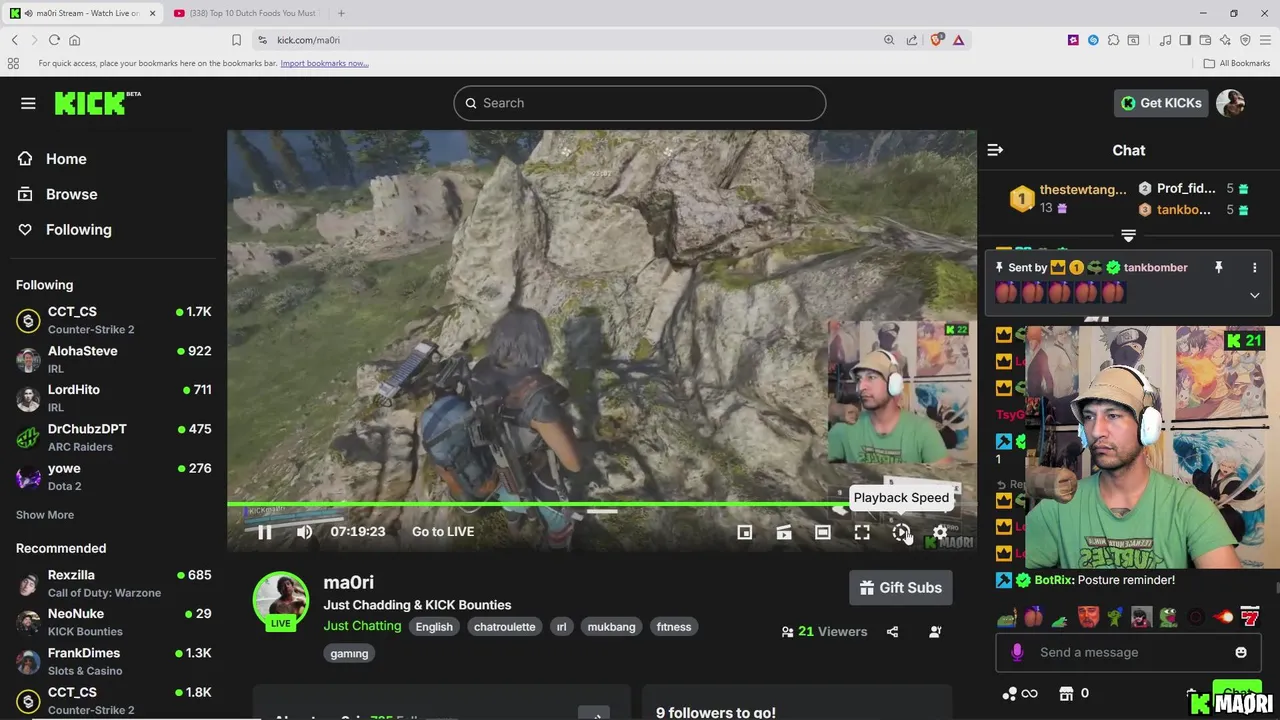Enter fullscreen video mode
Image resolution: width=1280 pixels, height=720 pixels.
click(862, 532)
